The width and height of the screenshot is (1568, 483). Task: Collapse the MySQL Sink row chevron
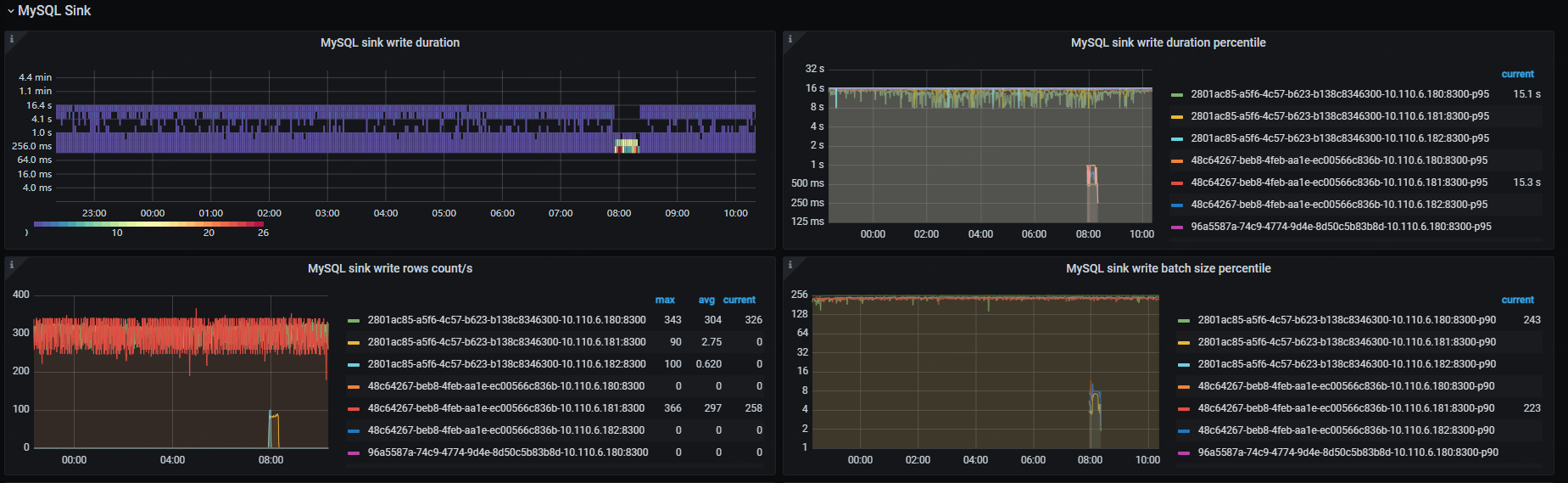10,11
